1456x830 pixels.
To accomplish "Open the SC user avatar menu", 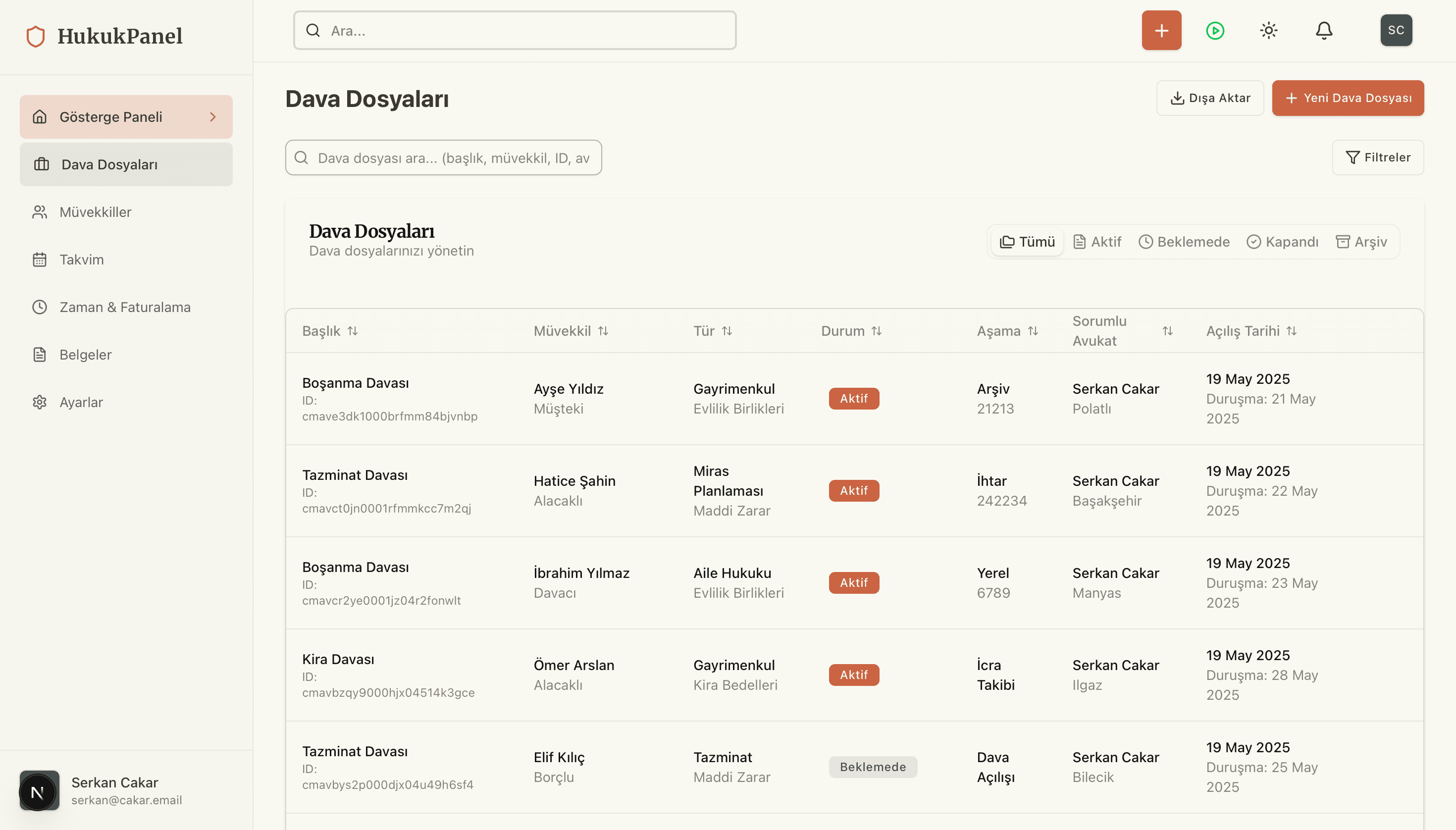I will [1396, 30].
